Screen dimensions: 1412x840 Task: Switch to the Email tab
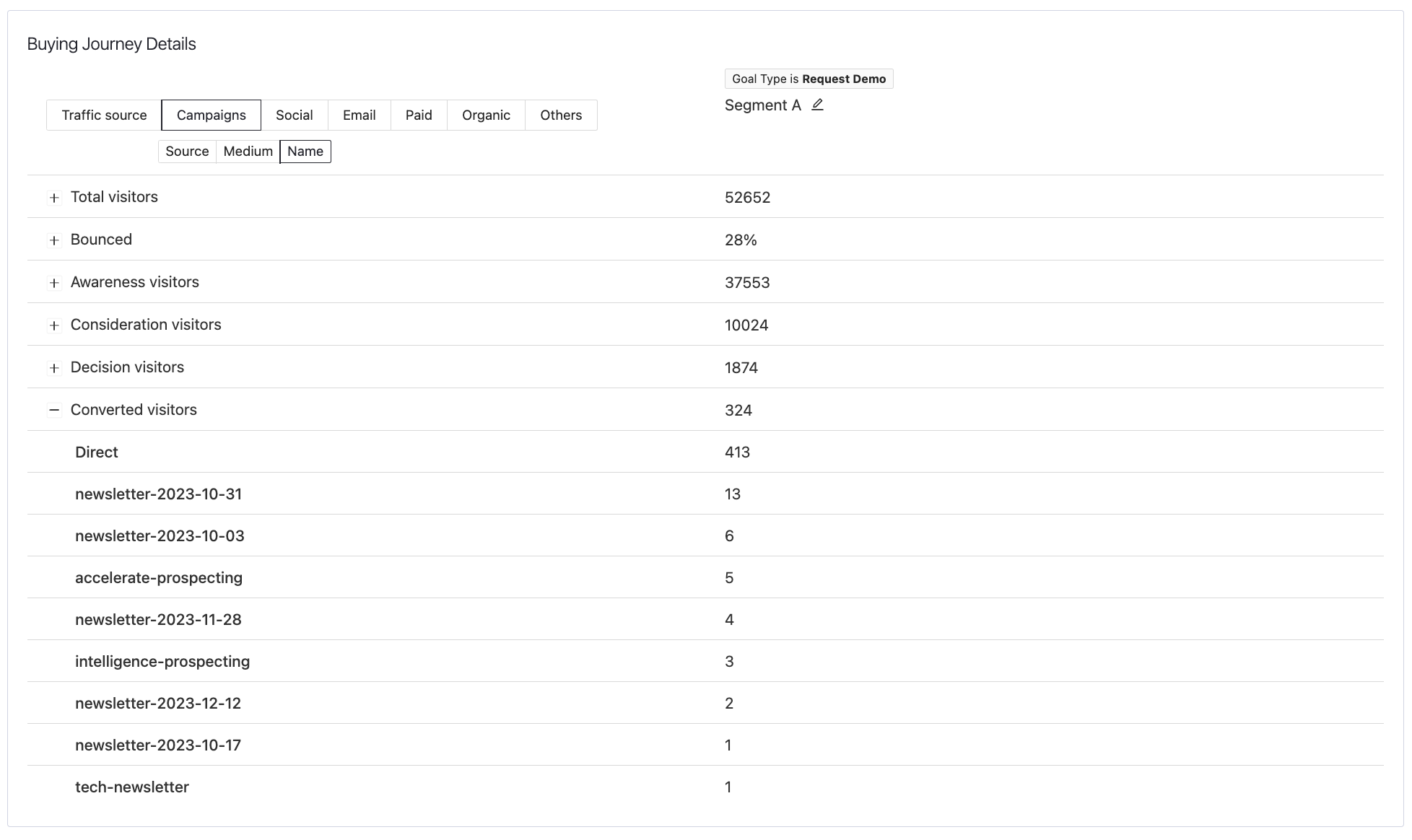[x=359, y=115]
